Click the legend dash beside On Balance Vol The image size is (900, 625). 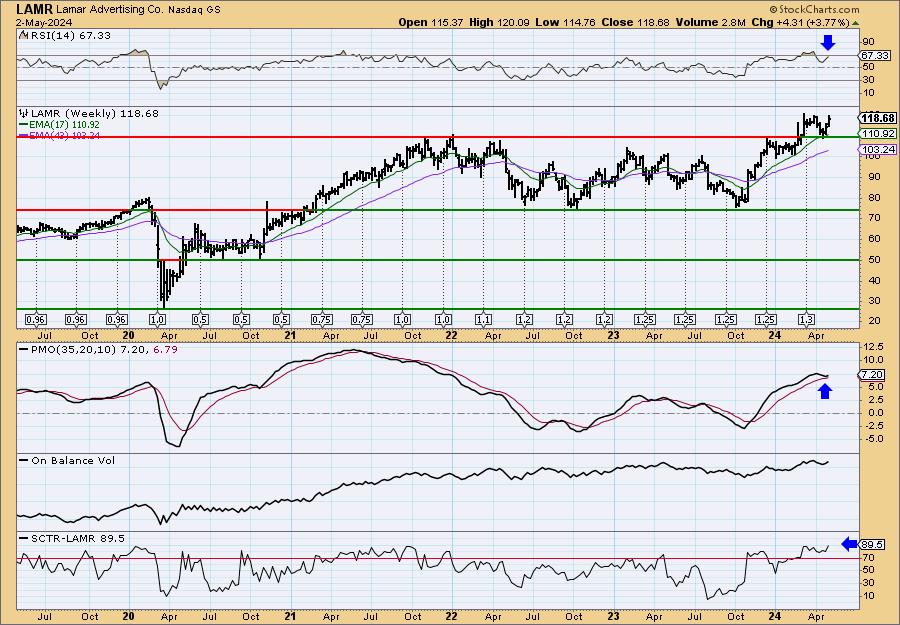point(24,460)
